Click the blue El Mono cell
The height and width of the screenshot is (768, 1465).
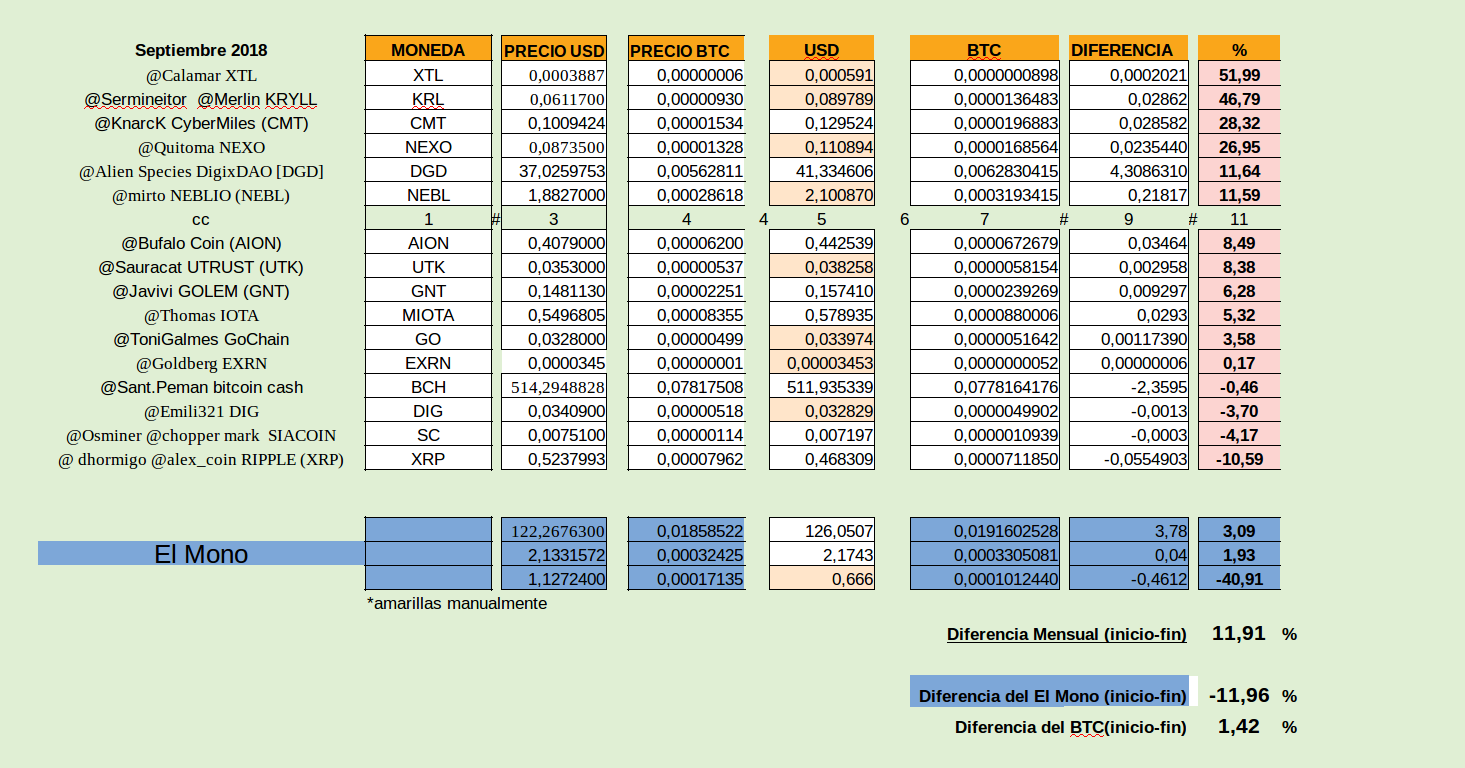click(x=201, y=554)
